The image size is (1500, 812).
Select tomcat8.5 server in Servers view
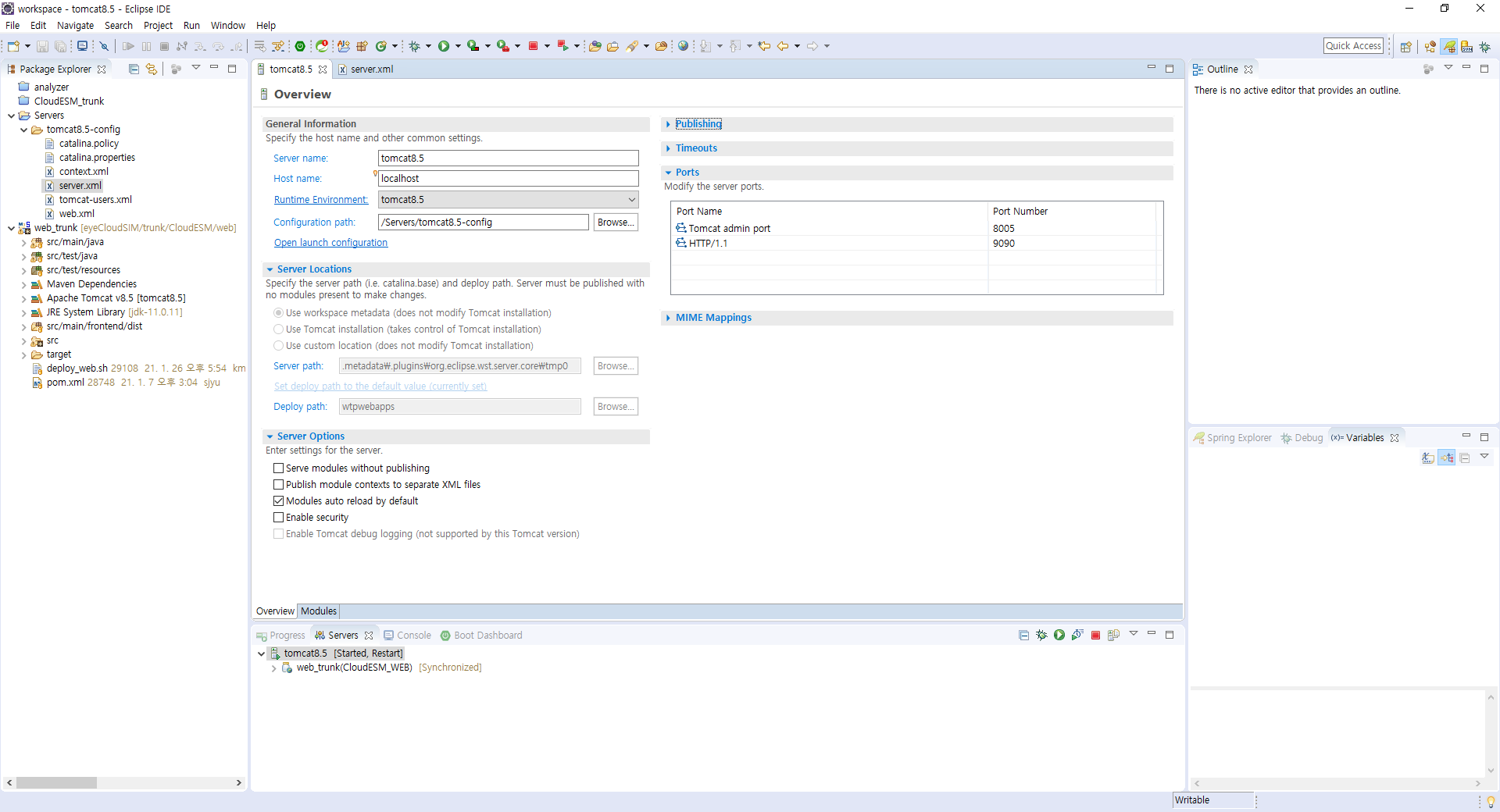(x=336, y=654)
